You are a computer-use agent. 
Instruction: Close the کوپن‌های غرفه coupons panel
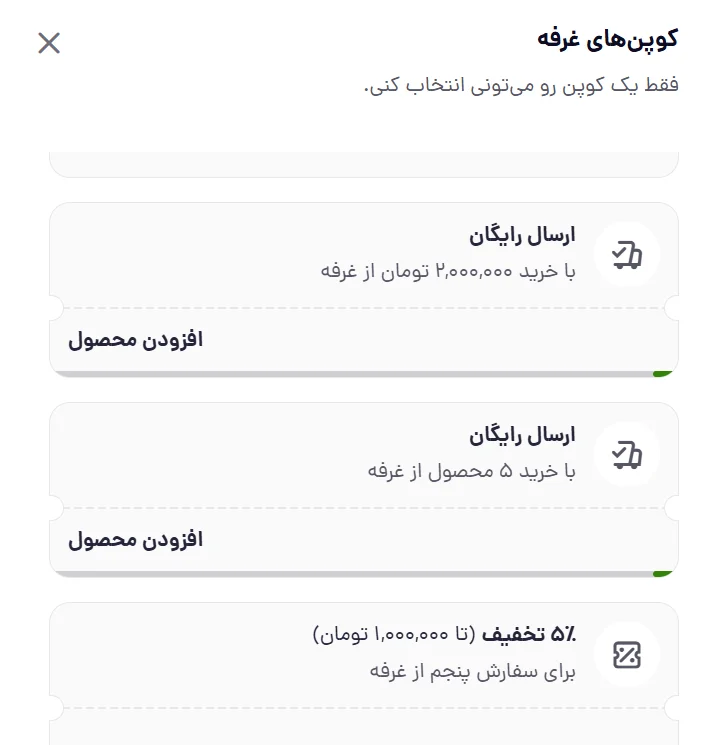pos(49,43)
